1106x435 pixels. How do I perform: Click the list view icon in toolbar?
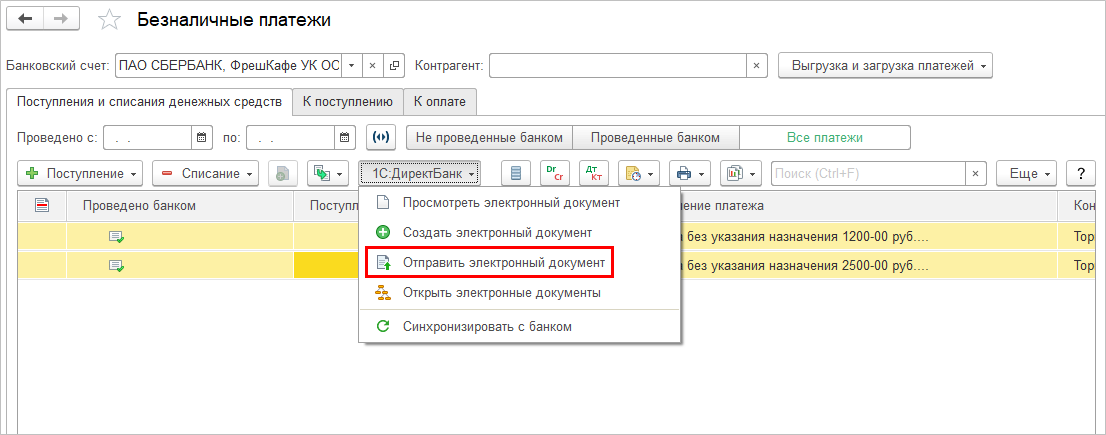coord(516,173)
